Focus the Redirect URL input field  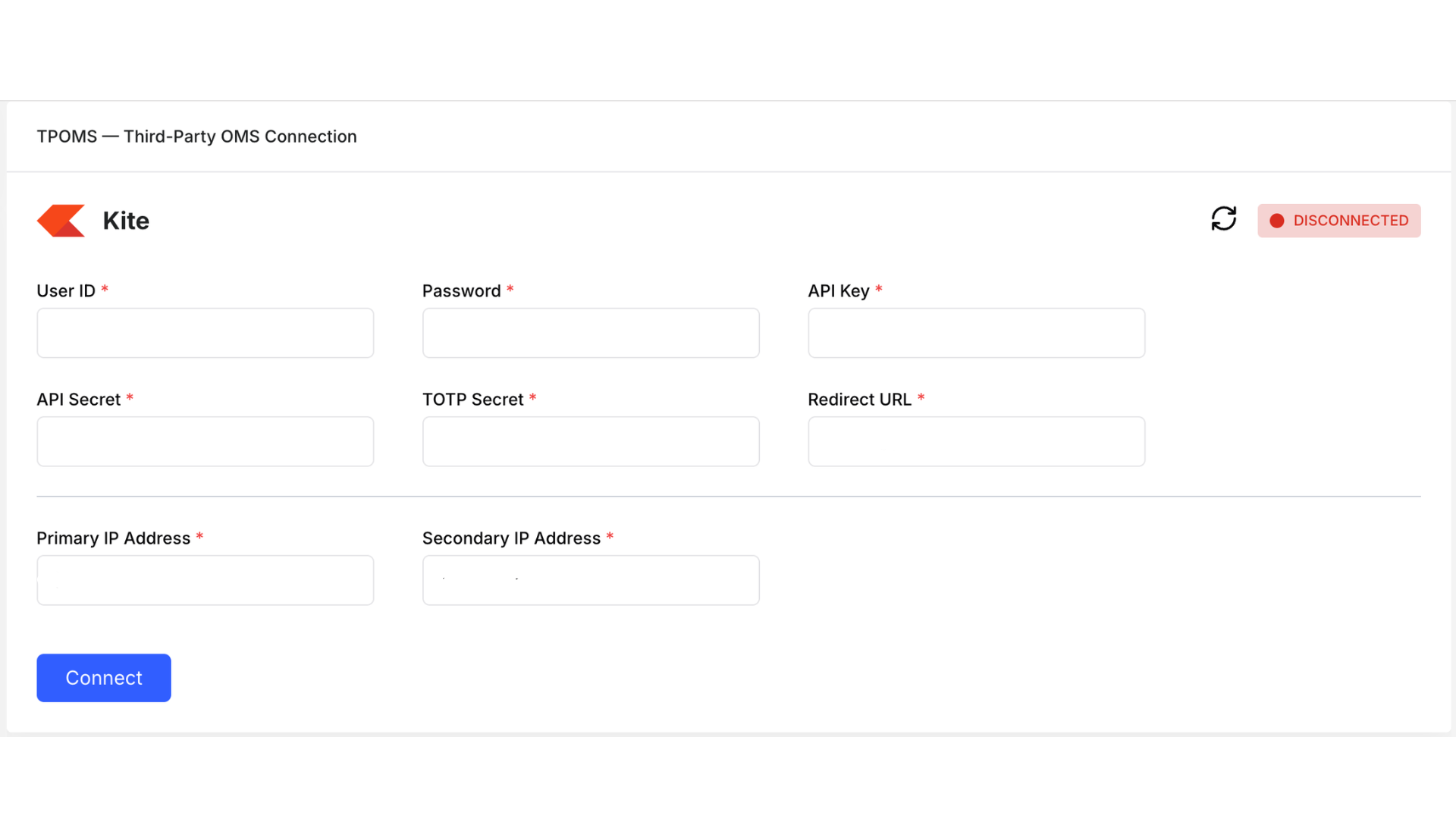977,441
